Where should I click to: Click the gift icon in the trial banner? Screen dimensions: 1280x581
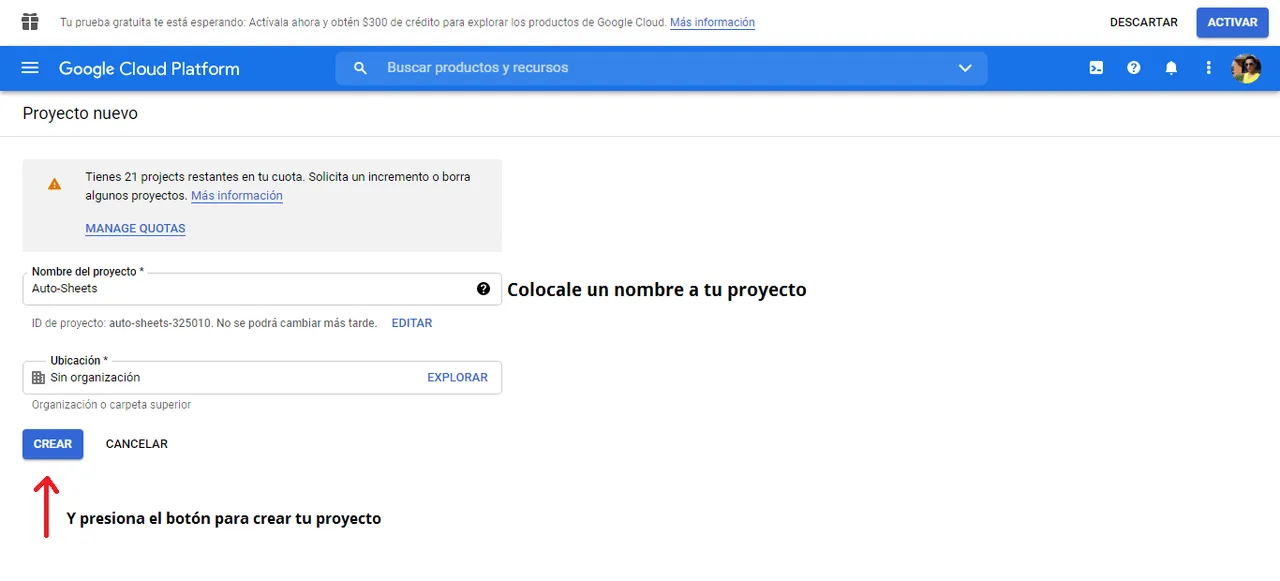click(30, 22)
